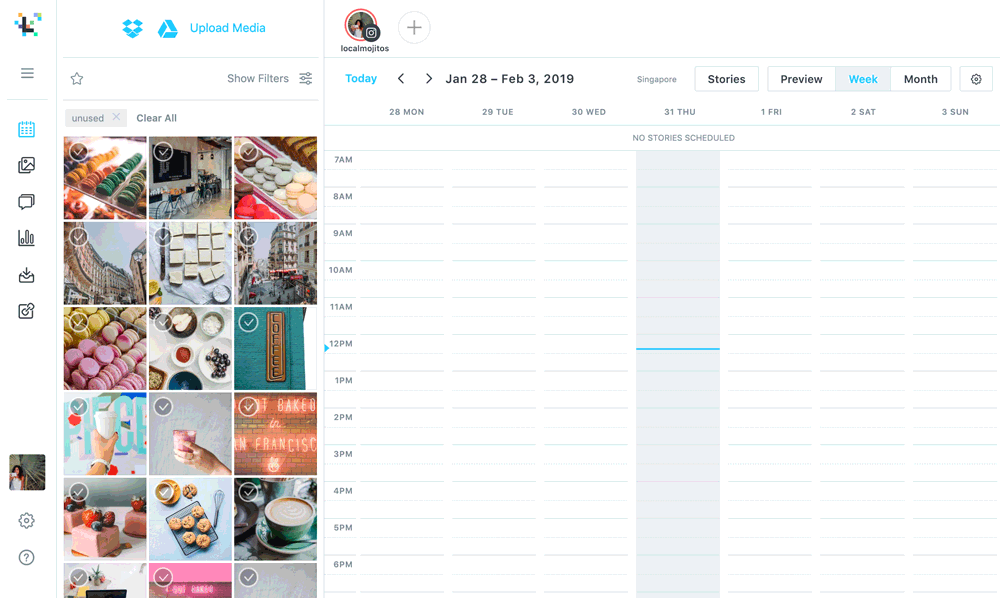Jump to Today in calendar
Image resolution: width=1000 pixels, height=598 pixels.
pos(361,78)
